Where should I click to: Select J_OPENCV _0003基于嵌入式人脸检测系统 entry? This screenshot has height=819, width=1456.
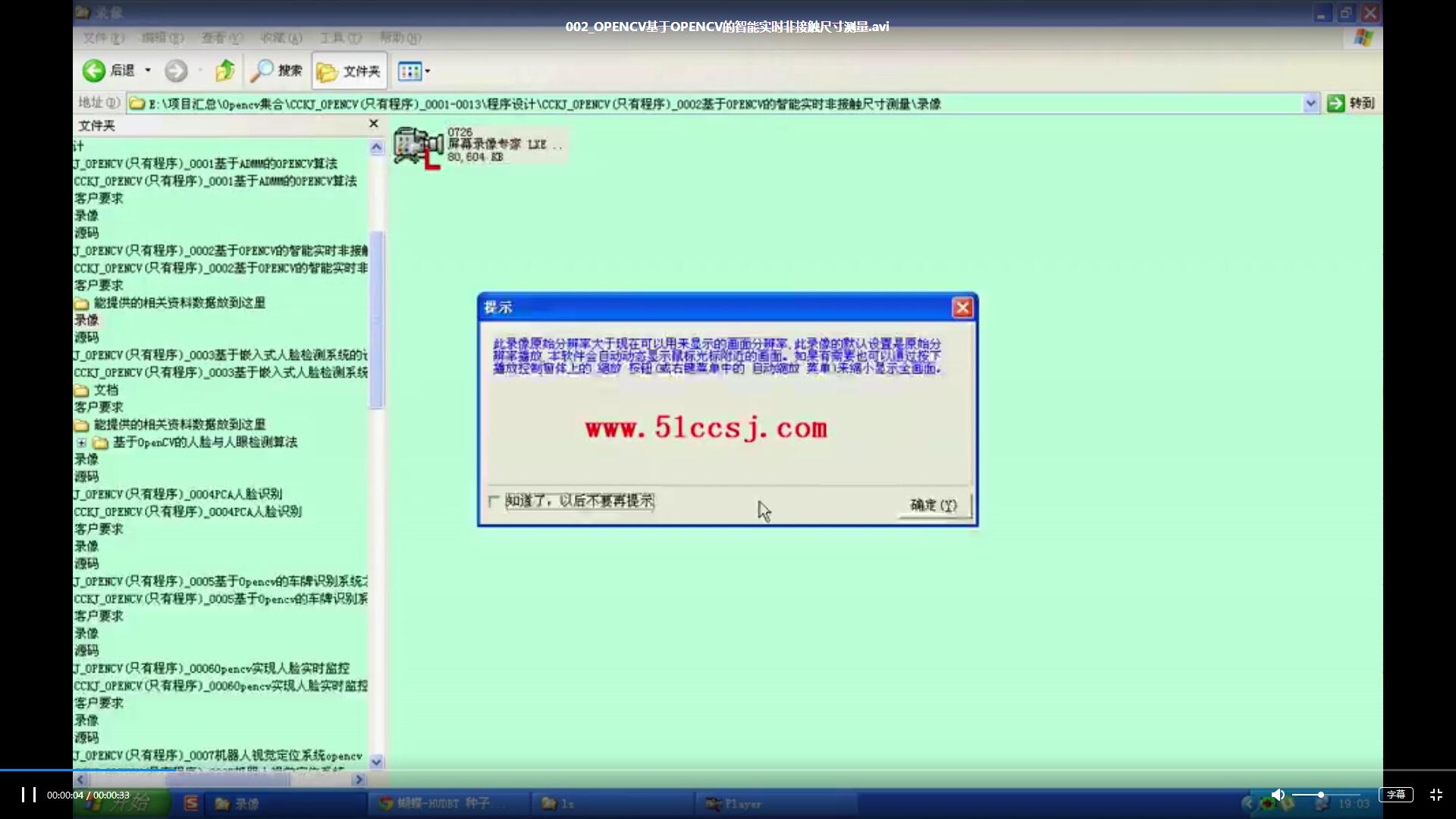click(221, 355)
